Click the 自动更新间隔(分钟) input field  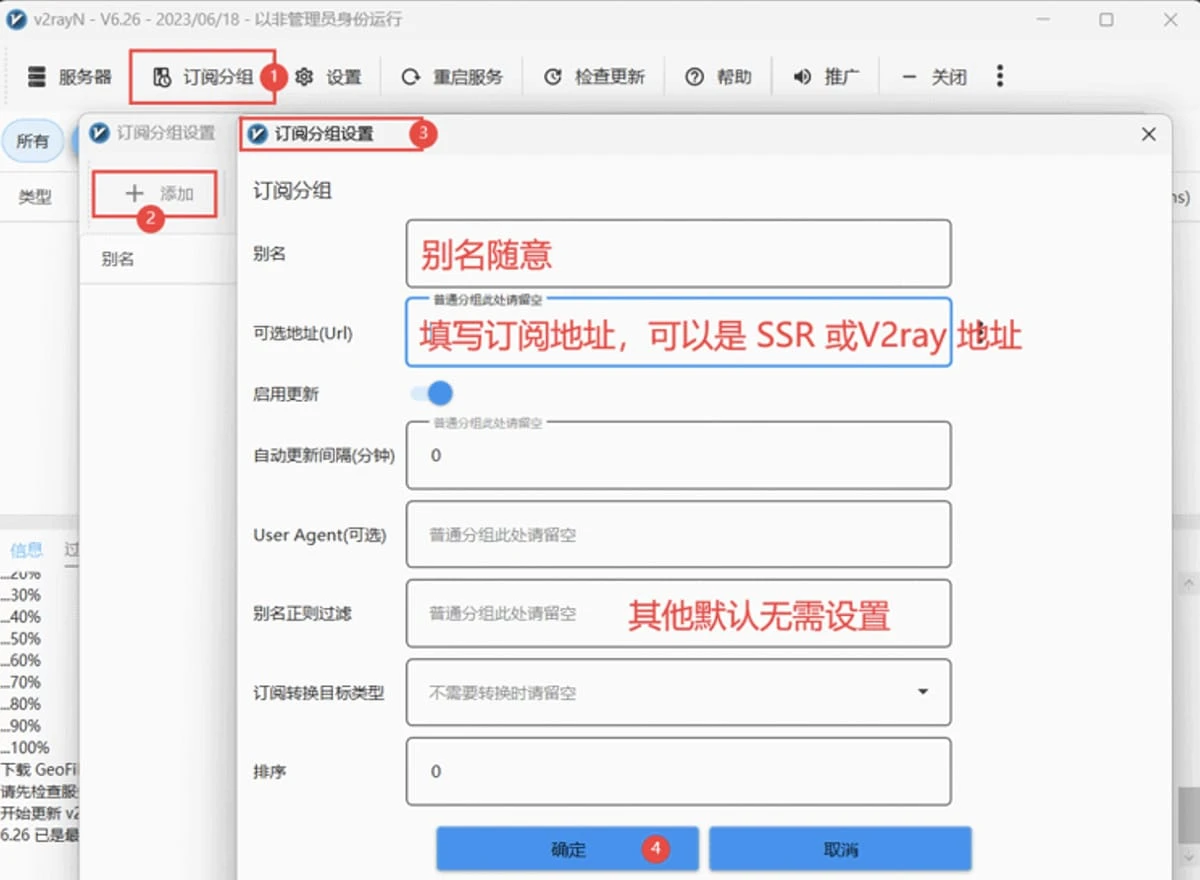click(x=678, y=455)
